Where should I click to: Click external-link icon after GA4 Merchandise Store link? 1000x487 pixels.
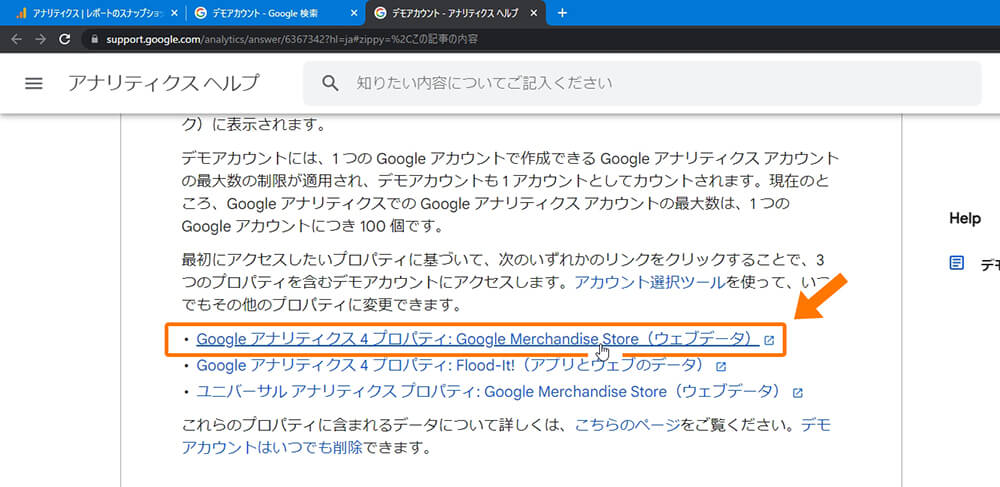tap(769, 340)
